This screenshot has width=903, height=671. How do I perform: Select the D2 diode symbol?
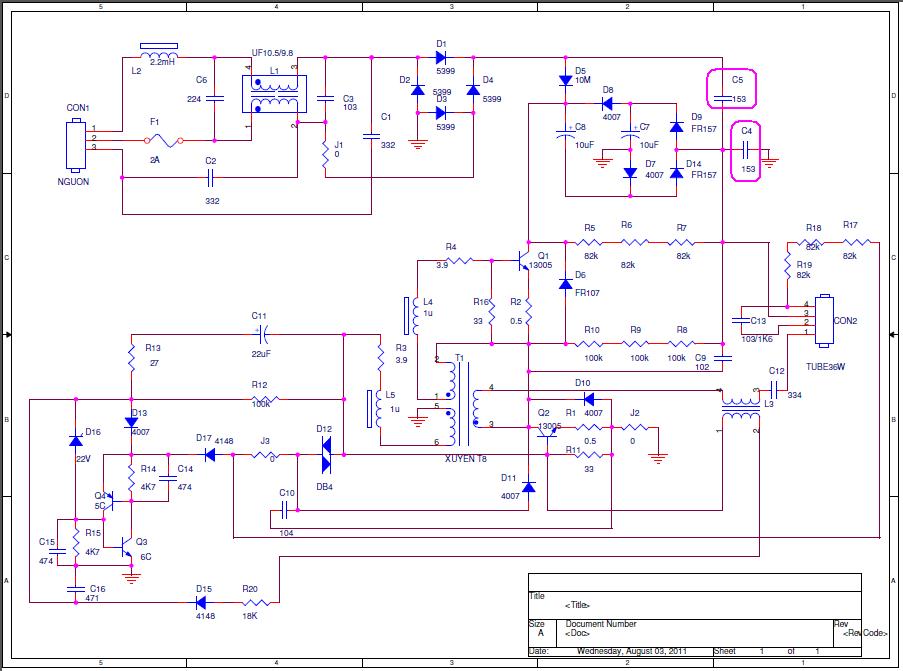[418, 89]
